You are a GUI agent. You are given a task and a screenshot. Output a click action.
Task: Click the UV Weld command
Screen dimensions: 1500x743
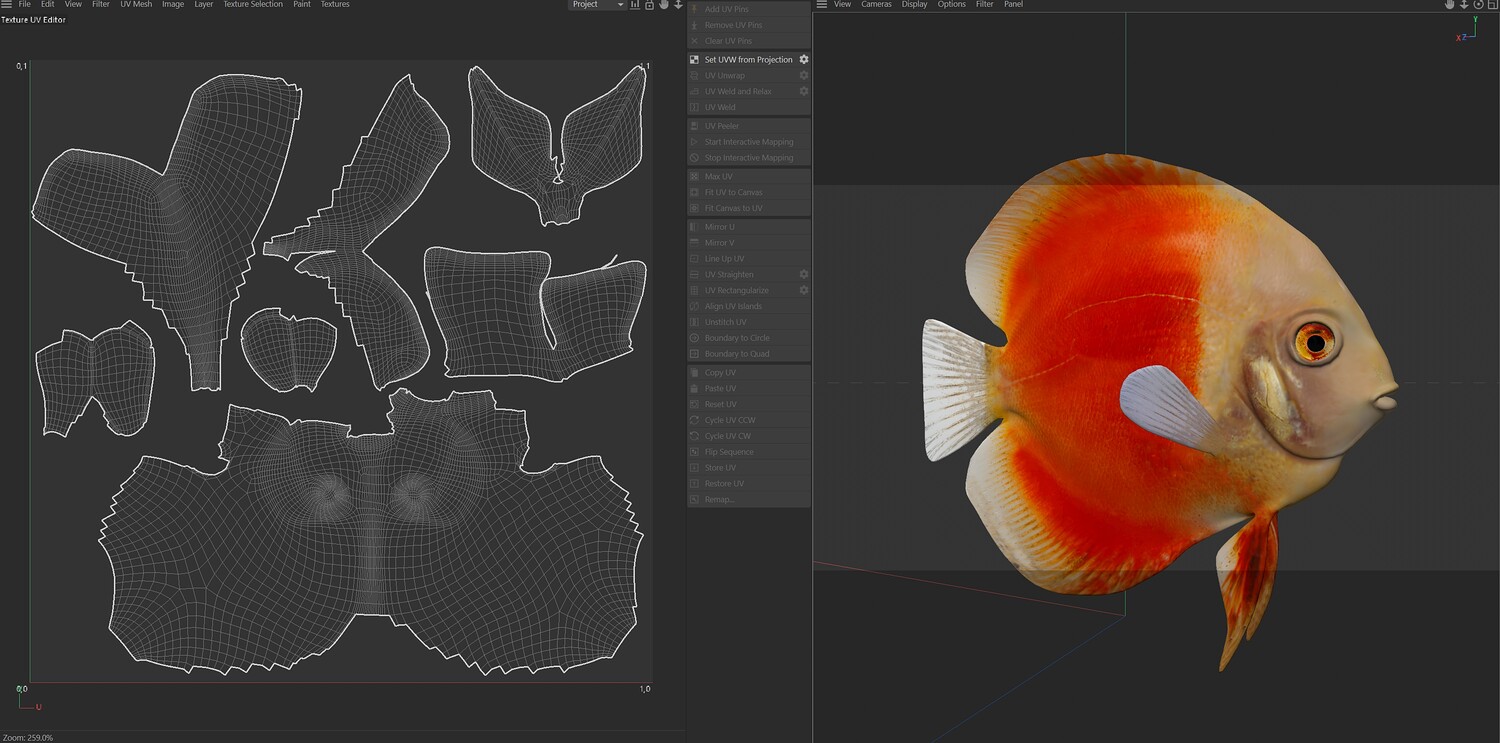749,107
